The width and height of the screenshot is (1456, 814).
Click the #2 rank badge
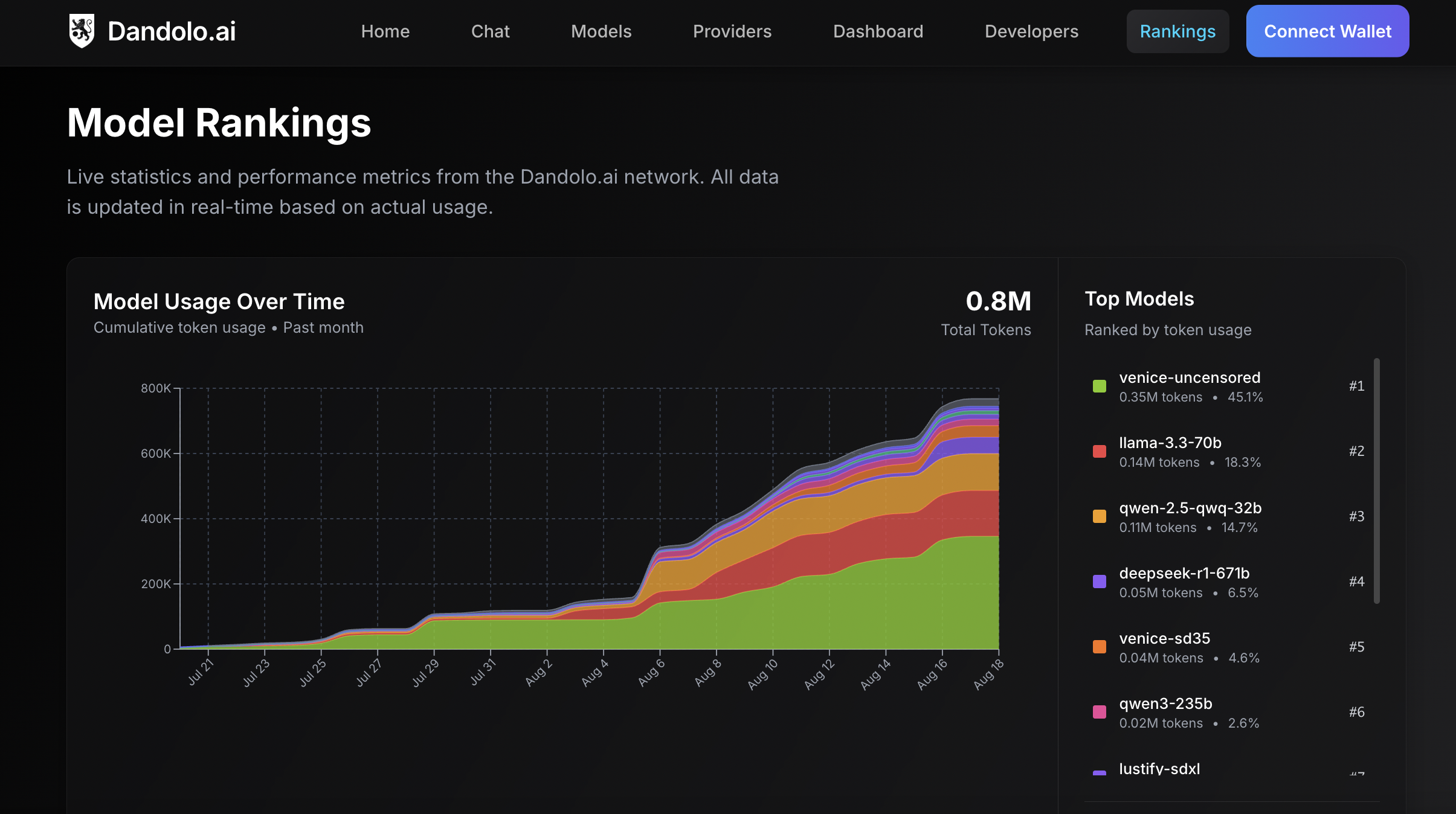click(1356, 451)
